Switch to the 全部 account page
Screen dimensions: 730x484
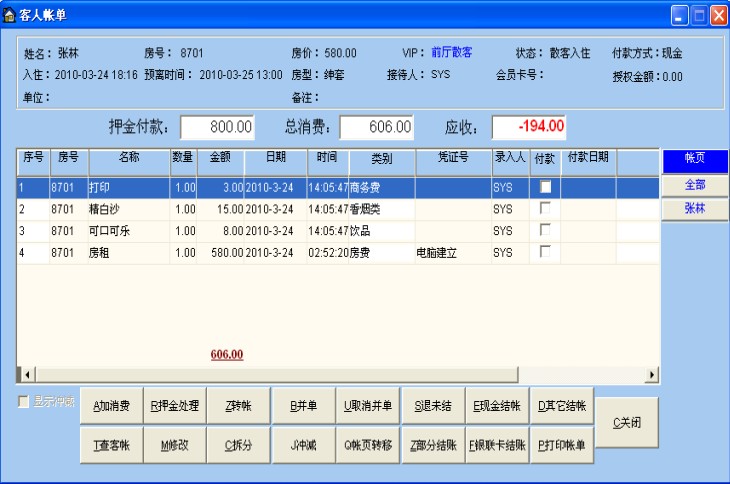(694, 185)
